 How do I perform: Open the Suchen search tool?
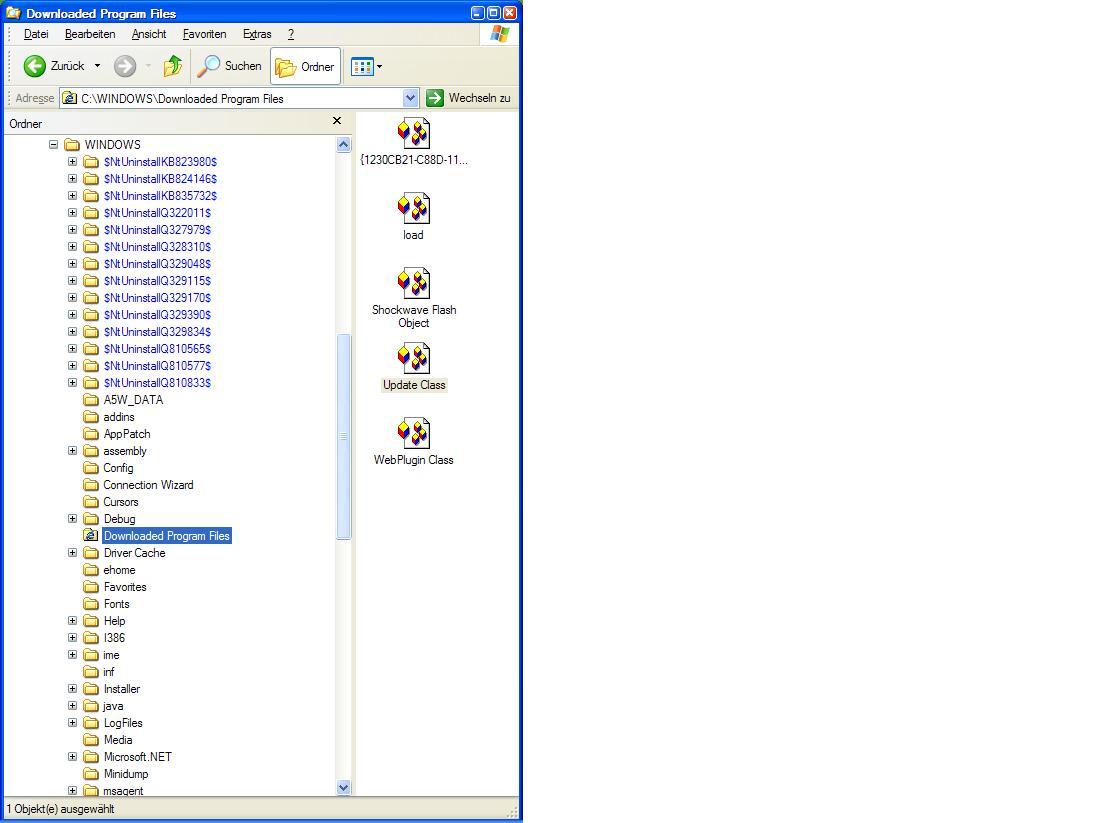click(x=229, y=66)
